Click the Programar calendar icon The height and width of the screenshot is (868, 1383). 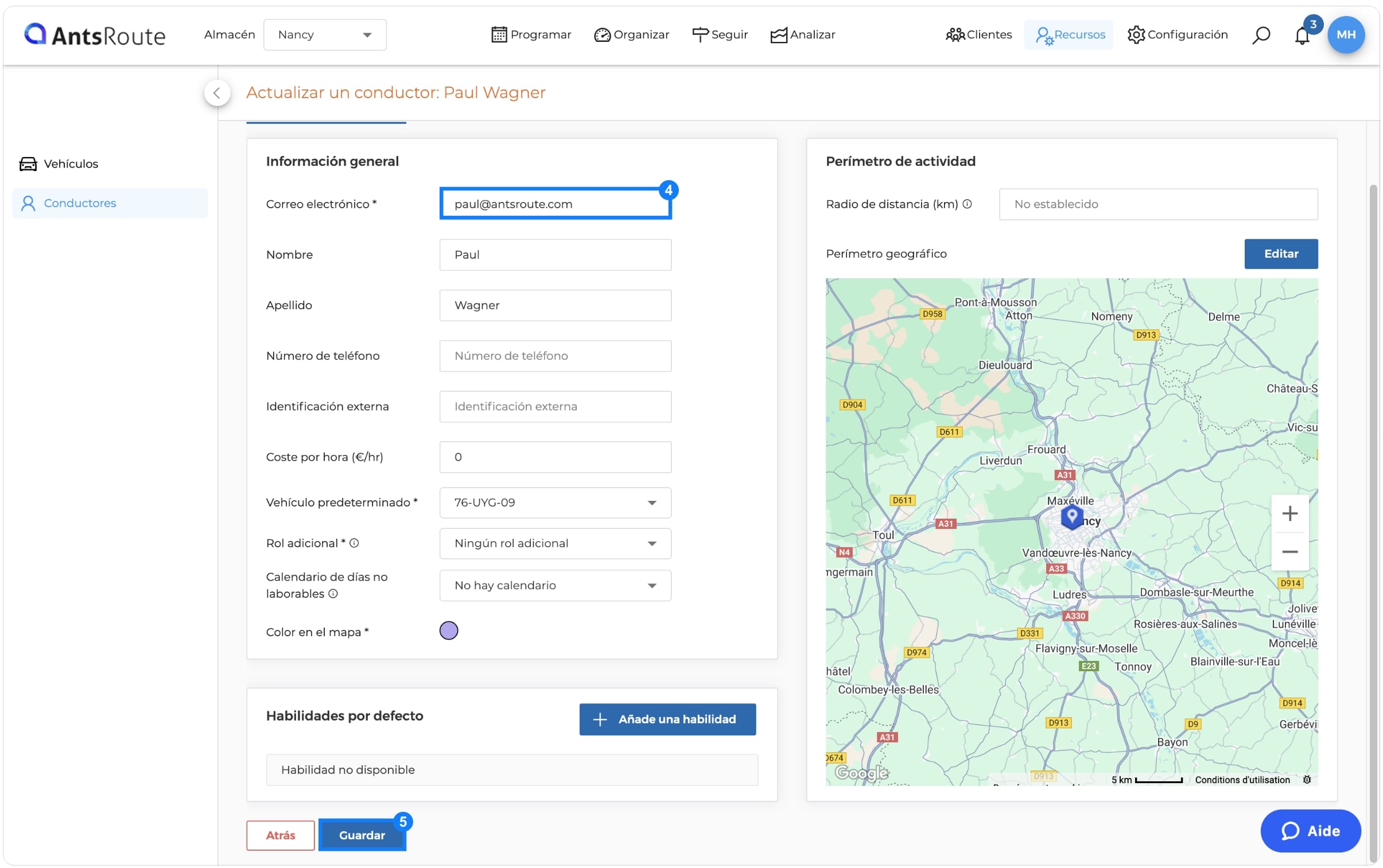[x=499, y=34]
